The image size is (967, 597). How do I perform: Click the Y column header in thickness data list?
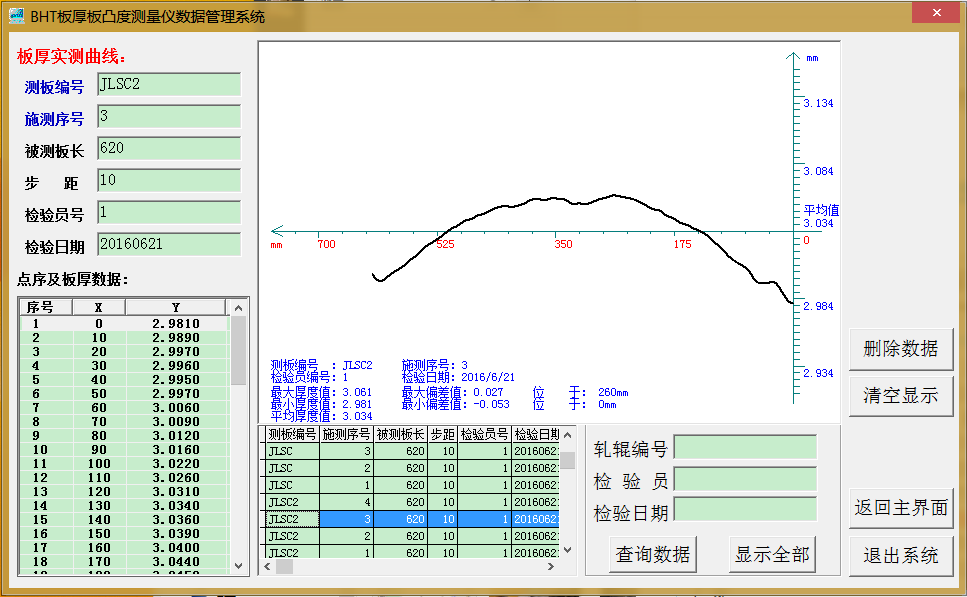pyautogui.click(x=176, y=307)
